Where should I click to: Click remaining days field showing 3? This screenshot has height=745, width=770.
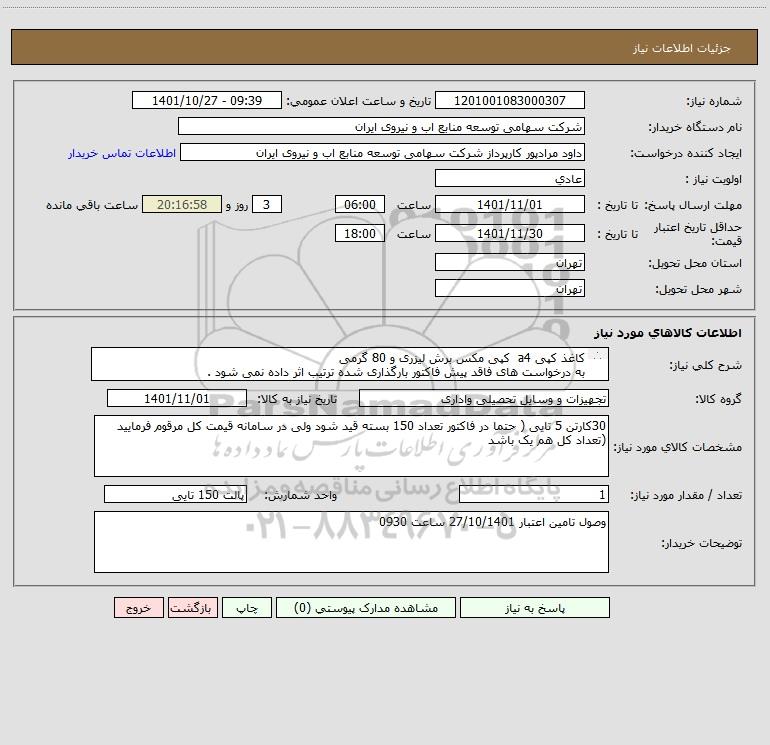pyautogui.click(x=267, y=204)
